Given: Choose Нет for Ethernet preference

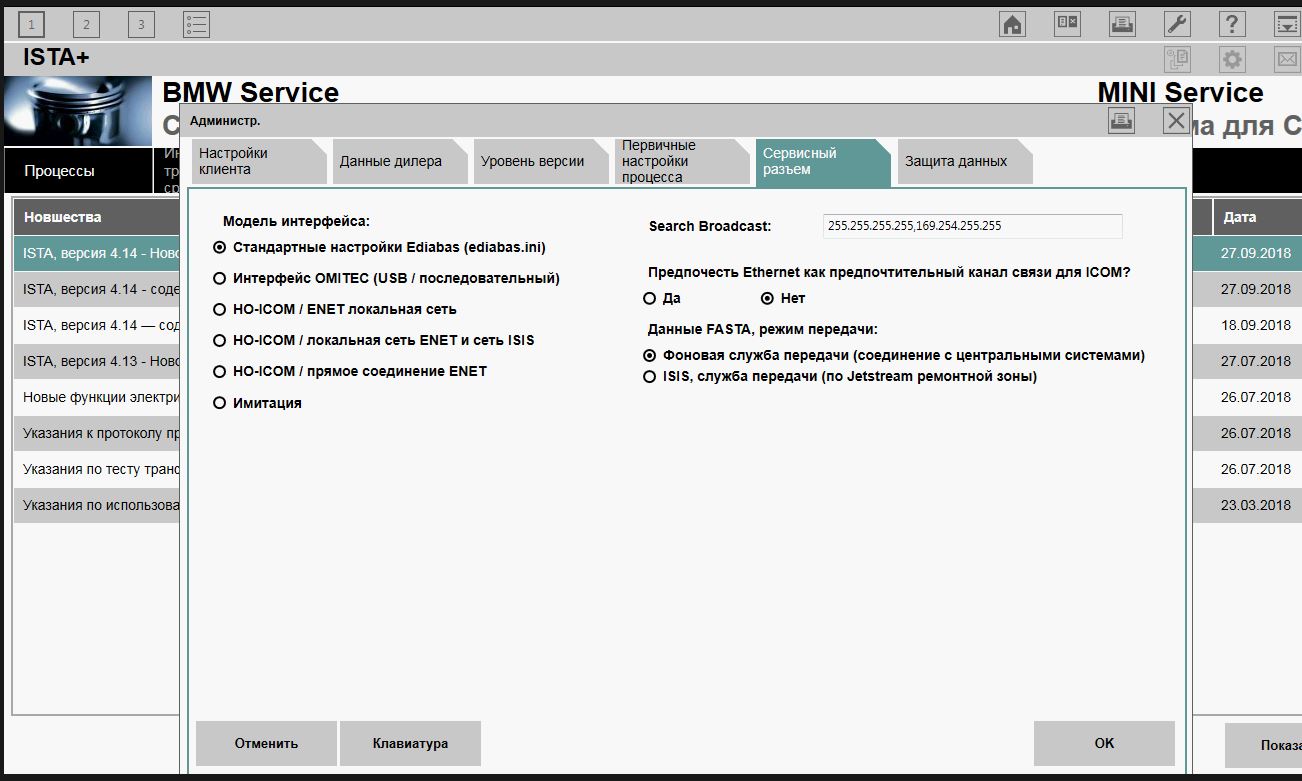Looking at the screenshot, I should pyautogui.click(x=783, y=298).
